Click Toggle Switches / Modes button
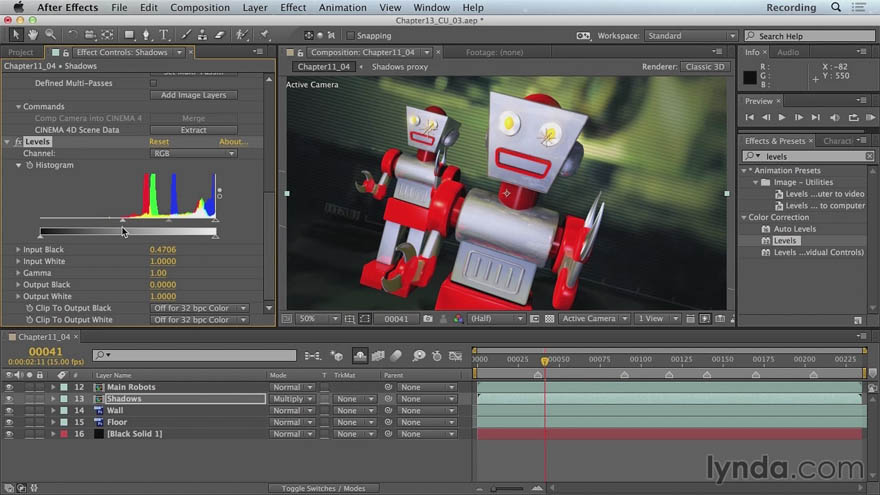Image resolution: width=880 pixels, height=495 pixels. pos(323,488)
